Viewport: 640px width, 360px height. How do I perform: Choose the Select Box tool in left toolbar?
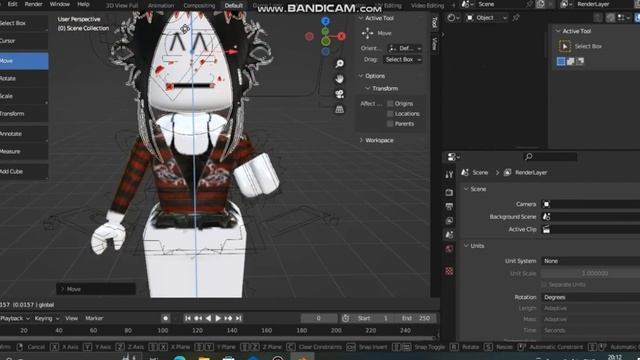(x=24, y=23)
